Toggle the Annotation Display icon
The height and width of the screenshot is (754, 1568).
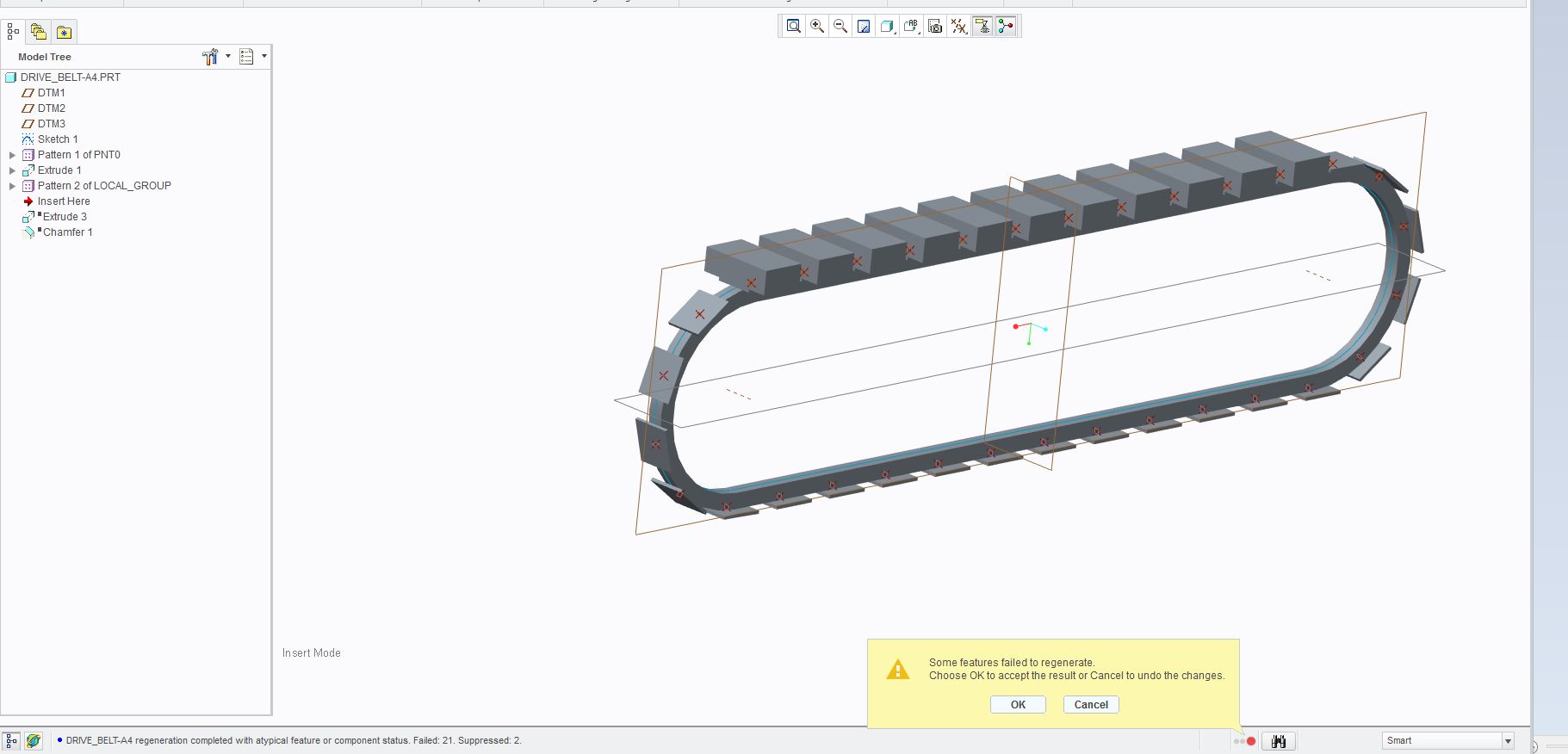pyautogui.click(x=982, y=27)
